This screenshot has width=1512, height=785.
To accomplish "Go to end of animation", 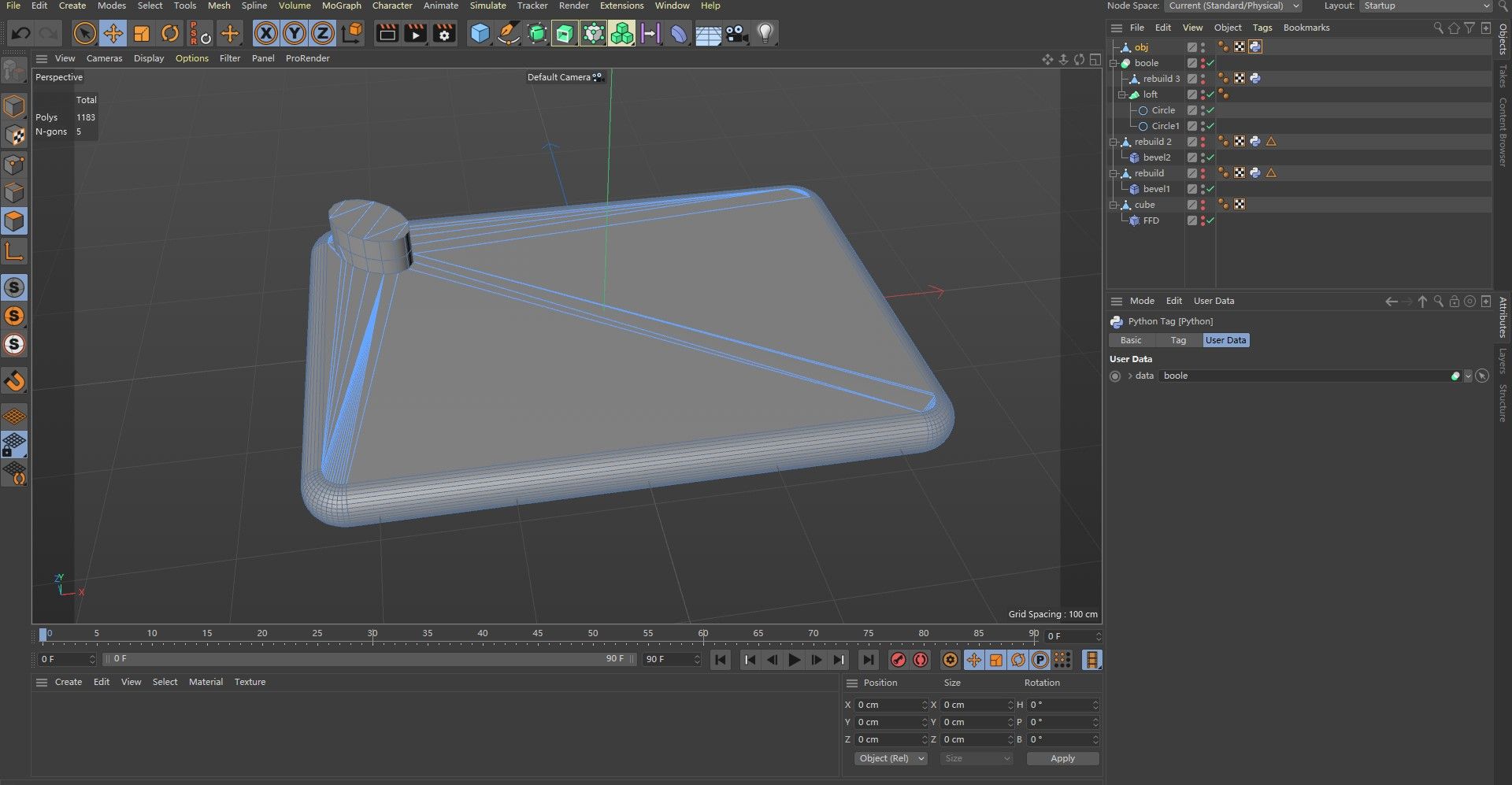I will [x=868, y=660].
